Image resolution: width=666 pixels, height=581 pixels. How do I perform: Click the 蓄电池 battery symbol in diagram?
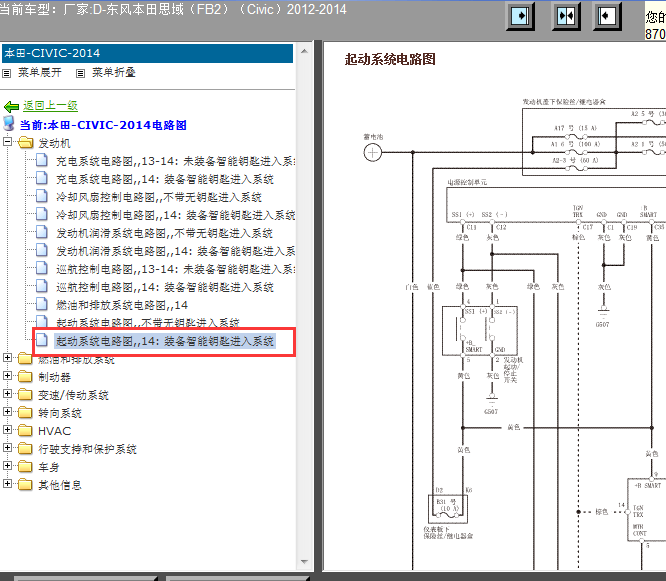(373, 152)
